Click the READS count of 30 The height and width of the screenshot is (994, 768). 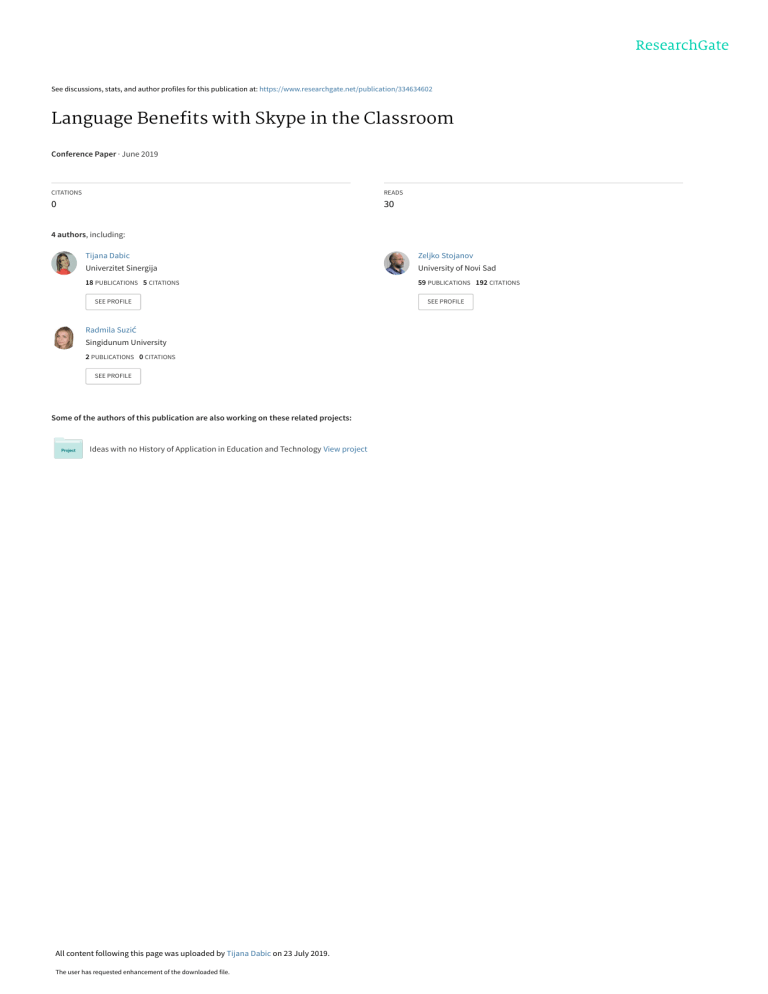coord(389,204)
